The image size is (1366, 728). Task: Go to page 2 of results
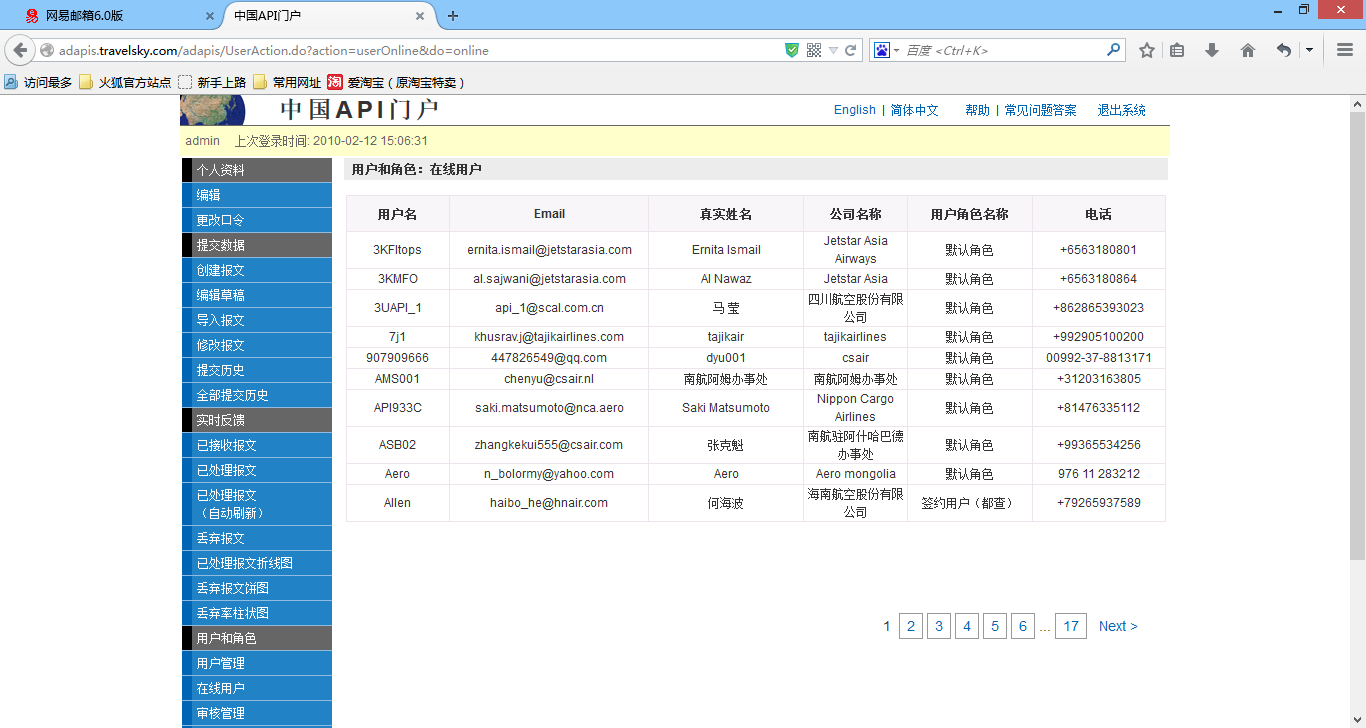pyautogui.click(x=911, y=626)
